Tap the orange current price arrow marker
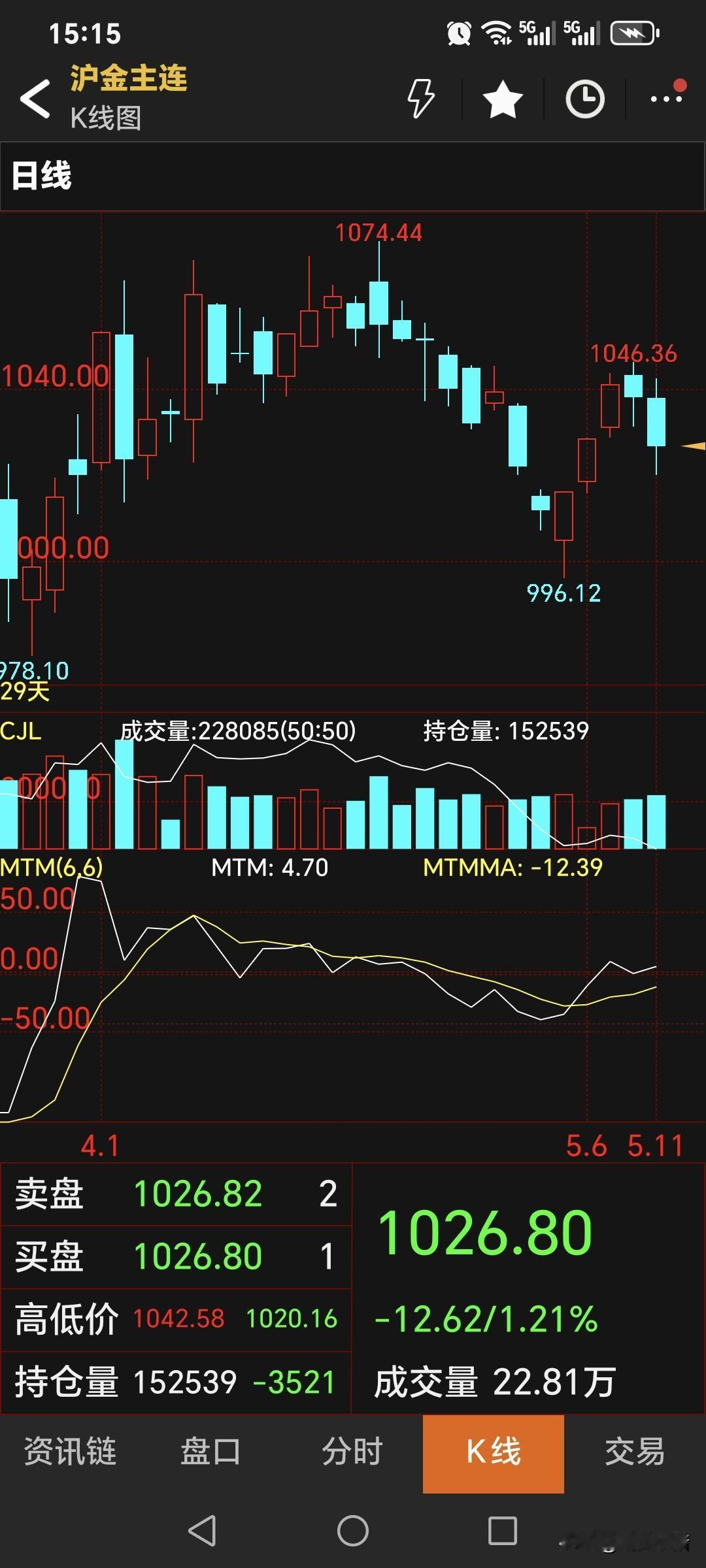This screenshot has width=706, height=1568. click(x=694, y=446)
